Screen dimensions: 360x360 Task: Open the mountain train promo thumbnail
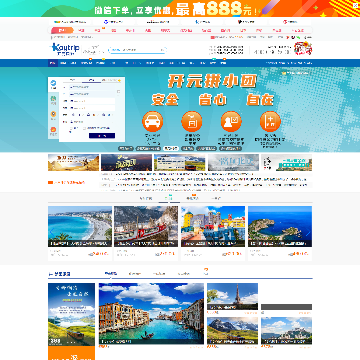(x=180, y=162)
